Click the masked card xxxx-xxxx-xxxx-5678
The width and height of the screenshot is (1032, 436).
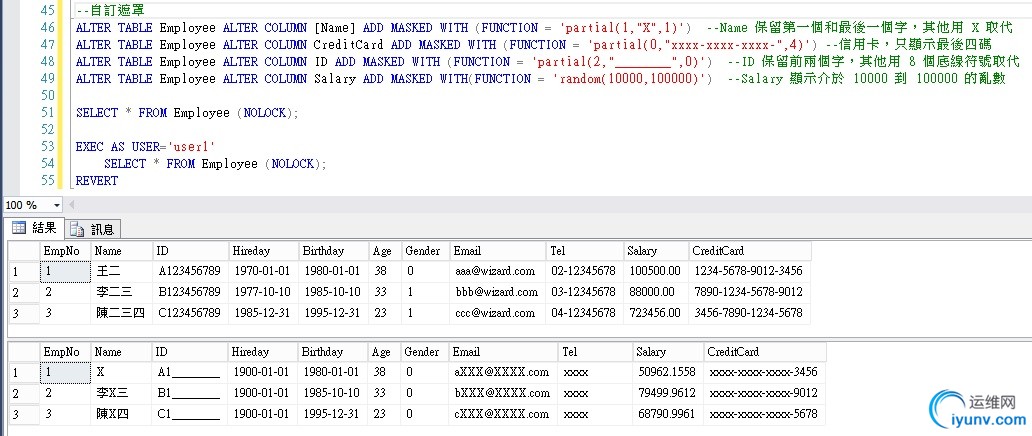pyautogui.click(x=764, y=414)
